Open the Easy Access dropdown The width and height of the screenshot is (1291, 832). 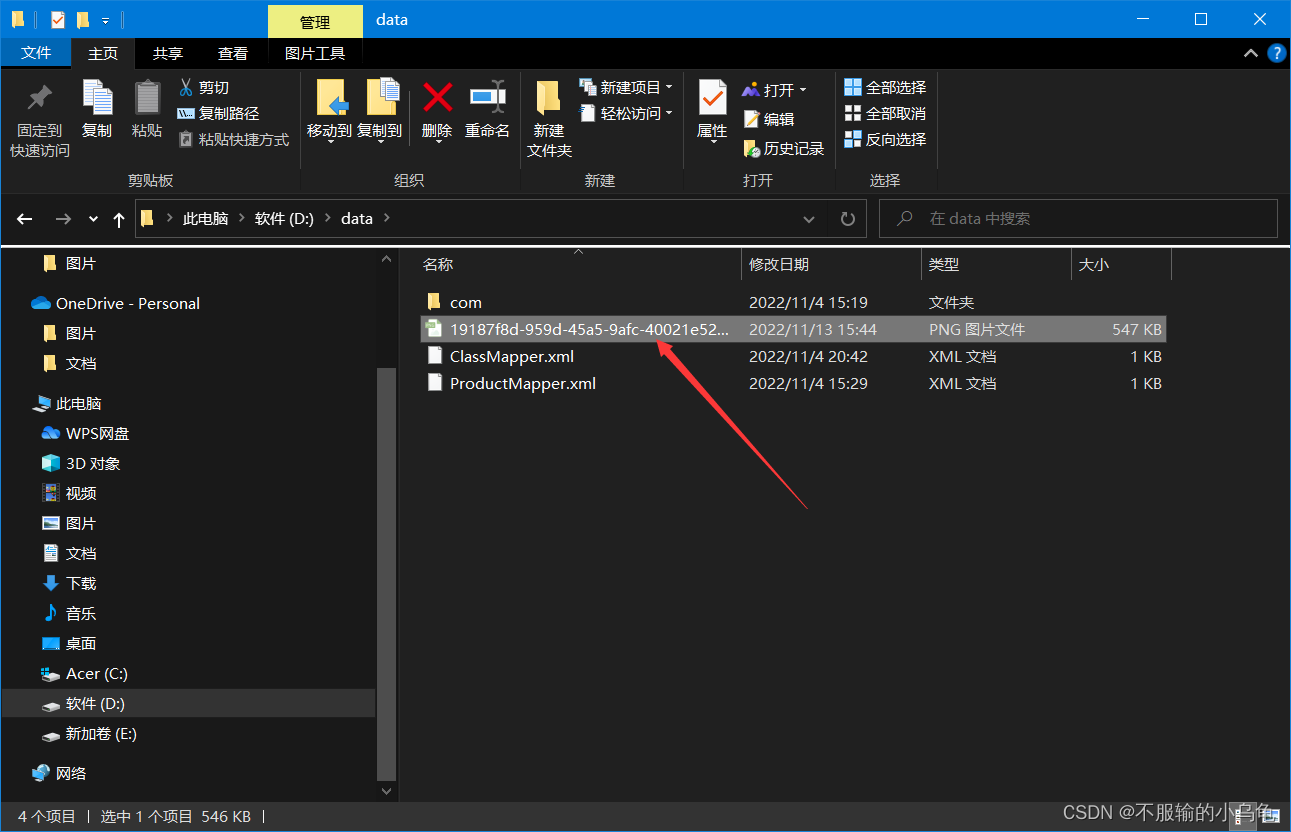click(x=626, y=114)
